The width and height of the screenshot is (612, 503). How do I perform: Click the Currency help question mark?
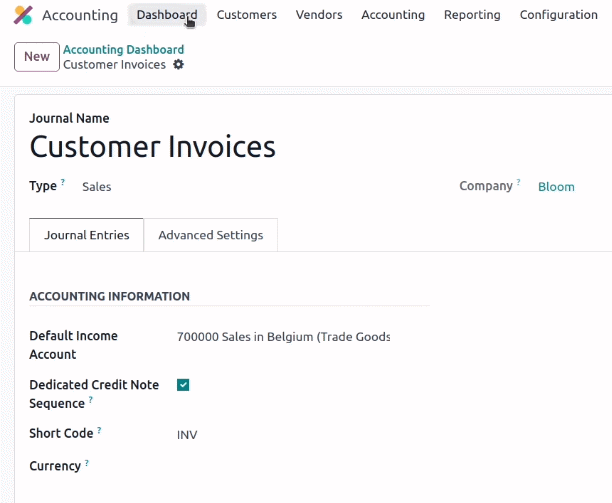(x=87, y=462)
